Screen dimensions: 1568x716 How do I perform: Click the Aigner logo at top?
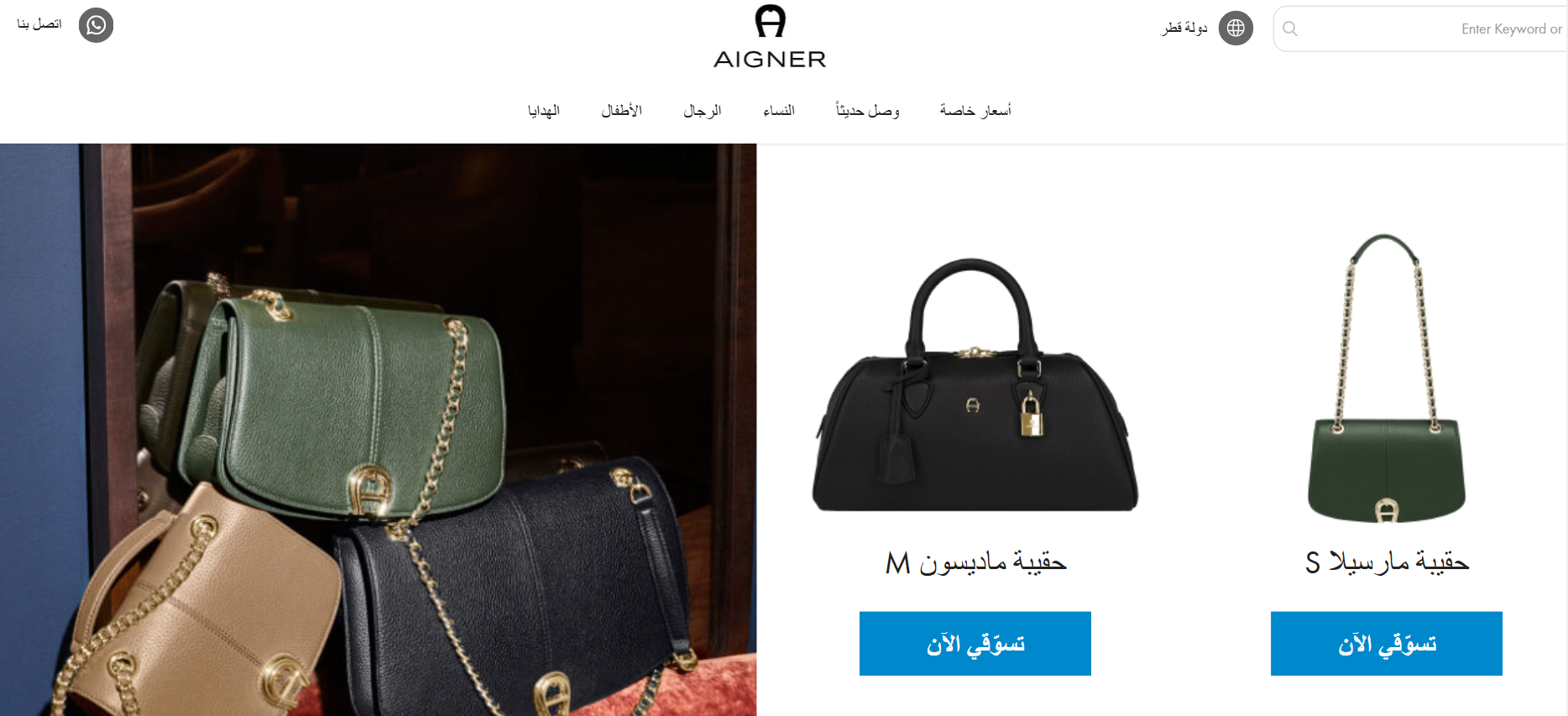[x=770, y=36]
